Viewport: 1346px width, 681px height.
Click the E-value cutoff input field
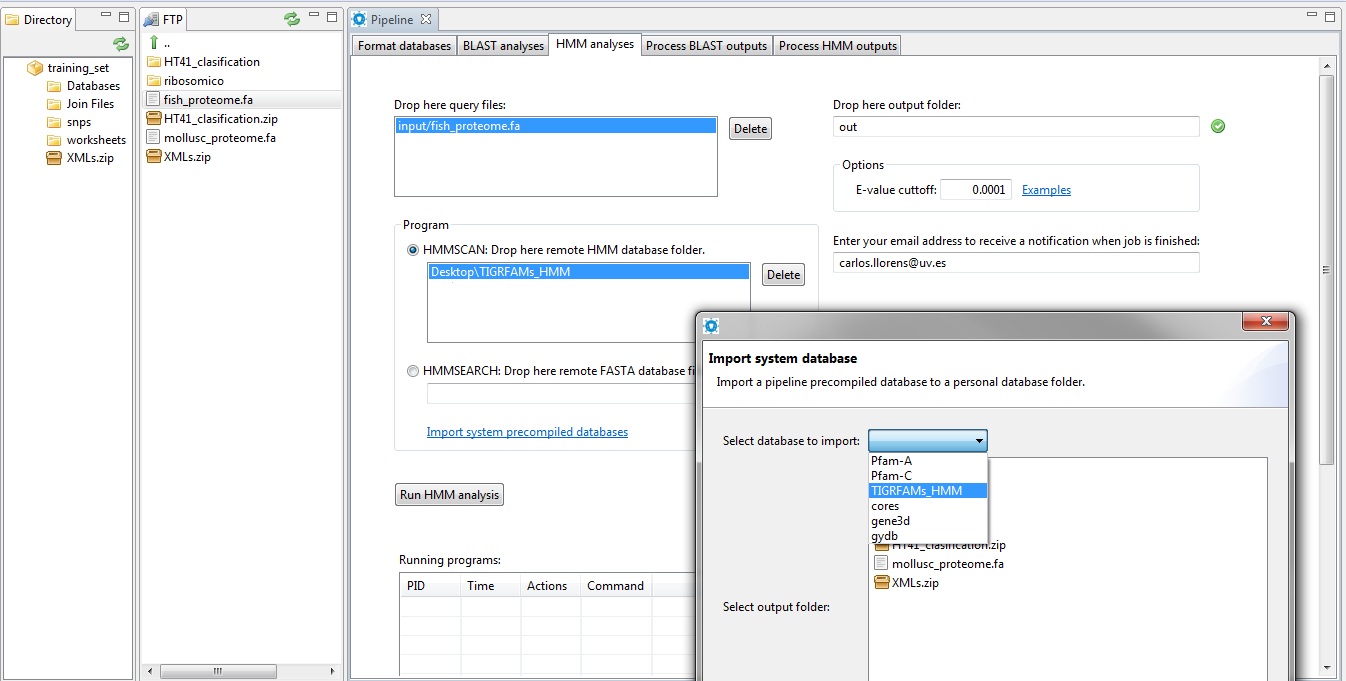tap(975, 190)
